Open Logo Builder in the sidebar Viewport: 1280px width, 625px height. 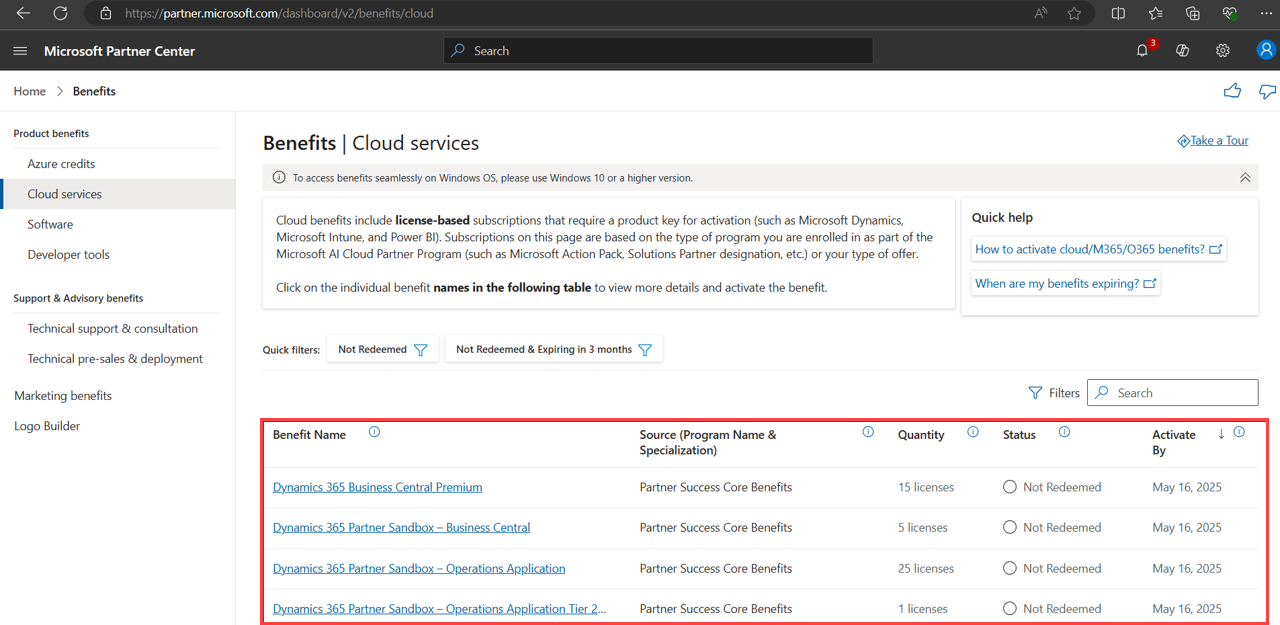point(47,426)
